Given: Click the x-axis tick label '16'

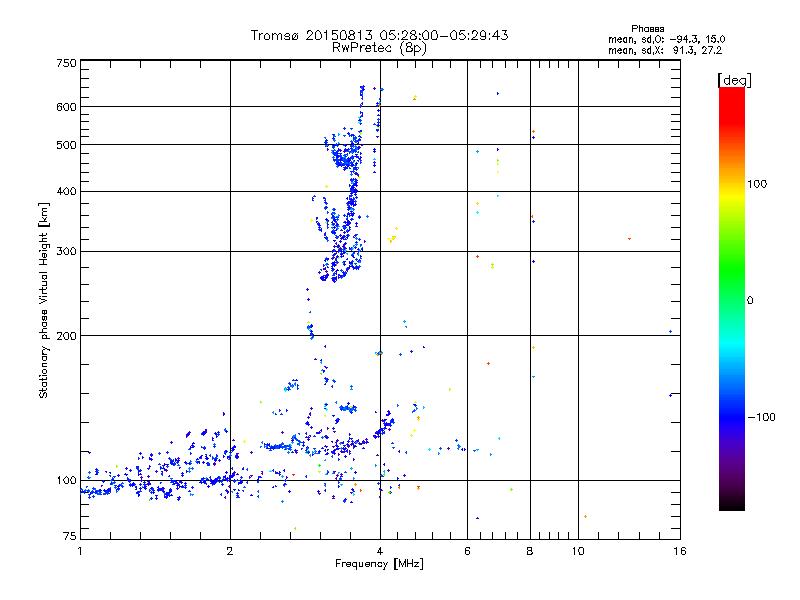Looking at the screenshot, I should 680,551.
